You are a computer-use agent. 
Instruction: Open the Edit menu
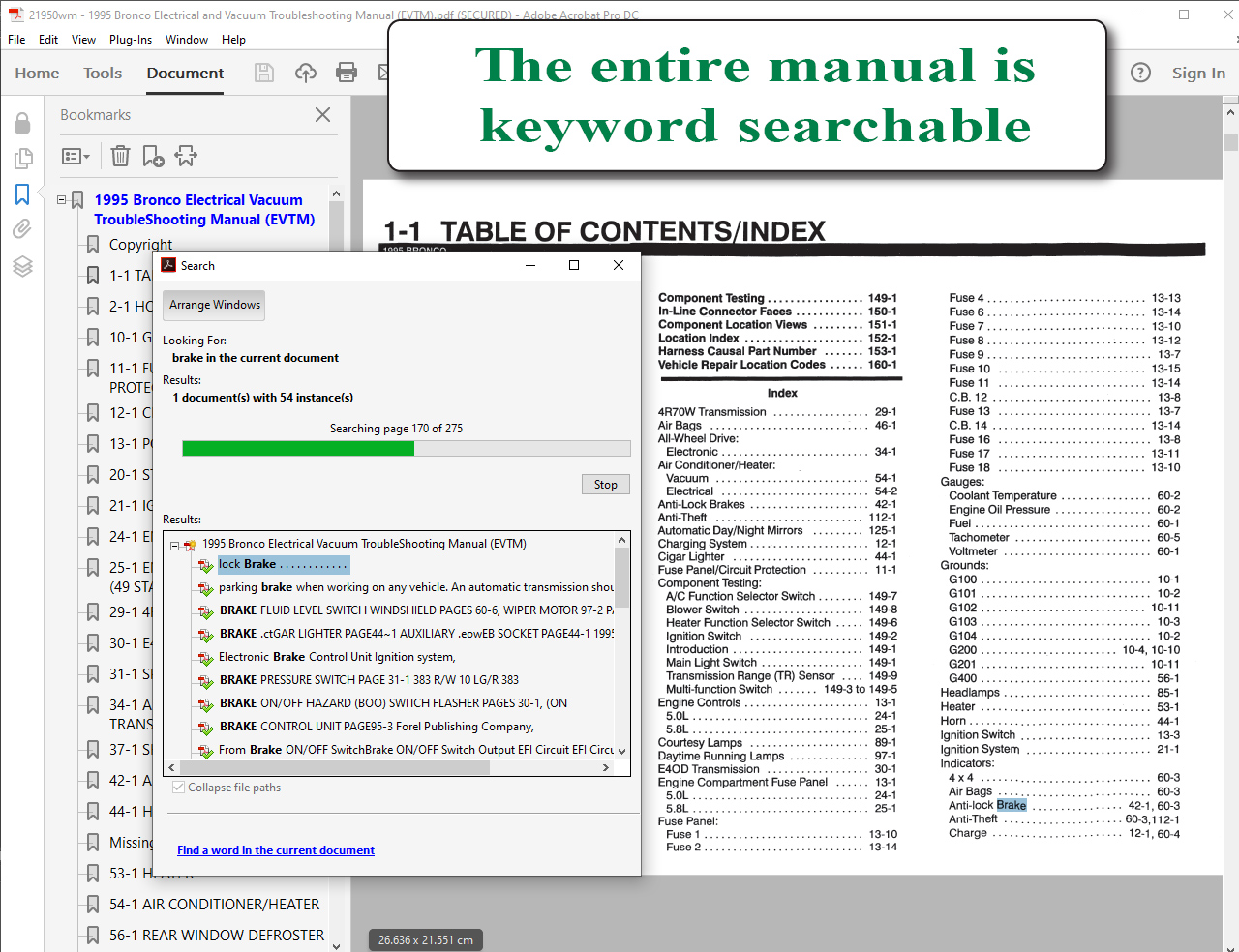[x=48, y=40]
